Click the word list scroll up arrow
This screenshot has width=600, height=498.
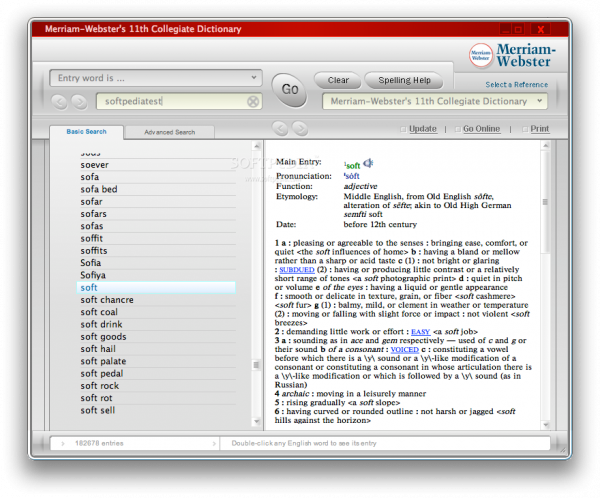pyautogui.click(x=257, y=146)
